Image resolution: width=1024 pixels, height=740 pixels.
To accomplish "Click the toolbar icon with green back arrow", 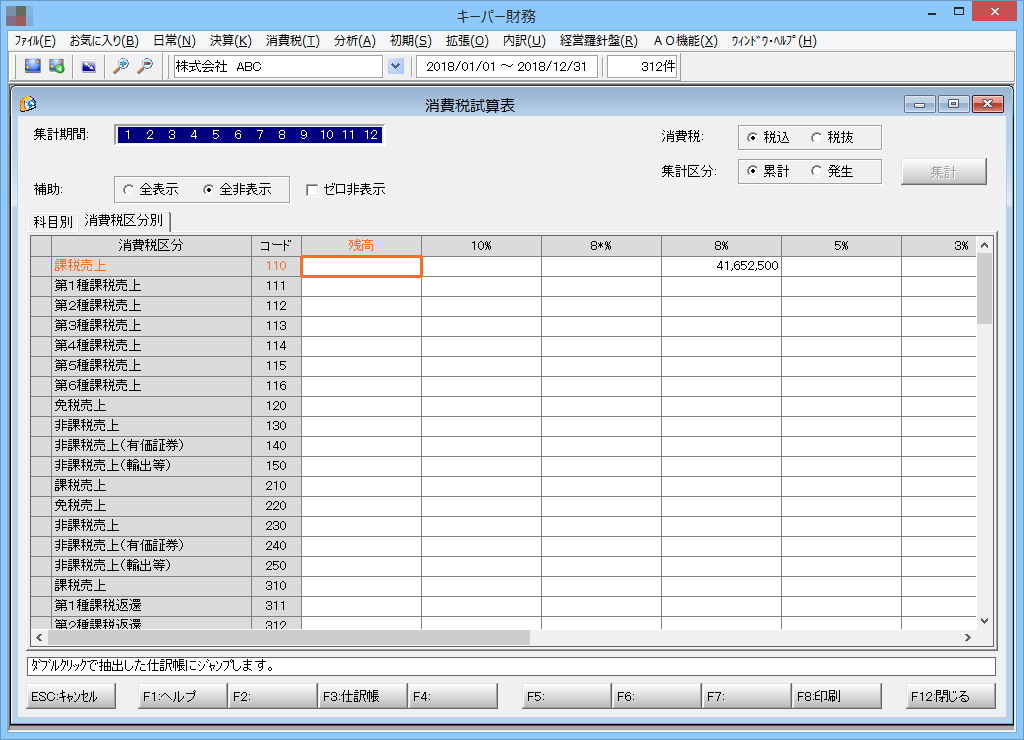I will (x=57, y=66).
